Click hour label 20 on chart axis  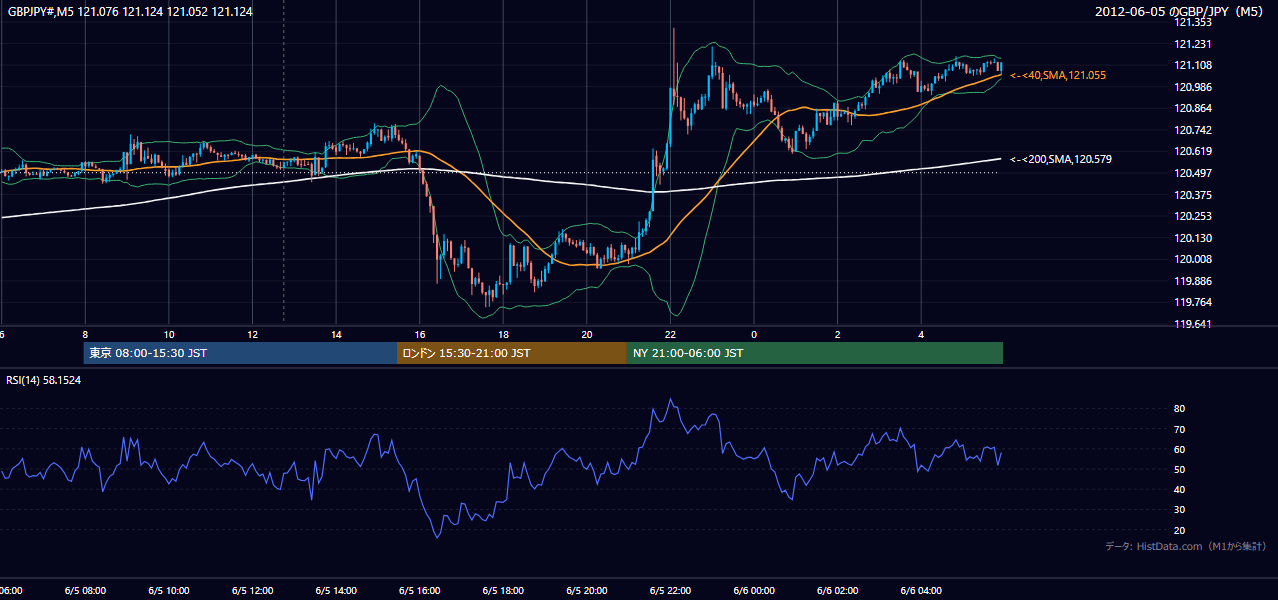587,335
